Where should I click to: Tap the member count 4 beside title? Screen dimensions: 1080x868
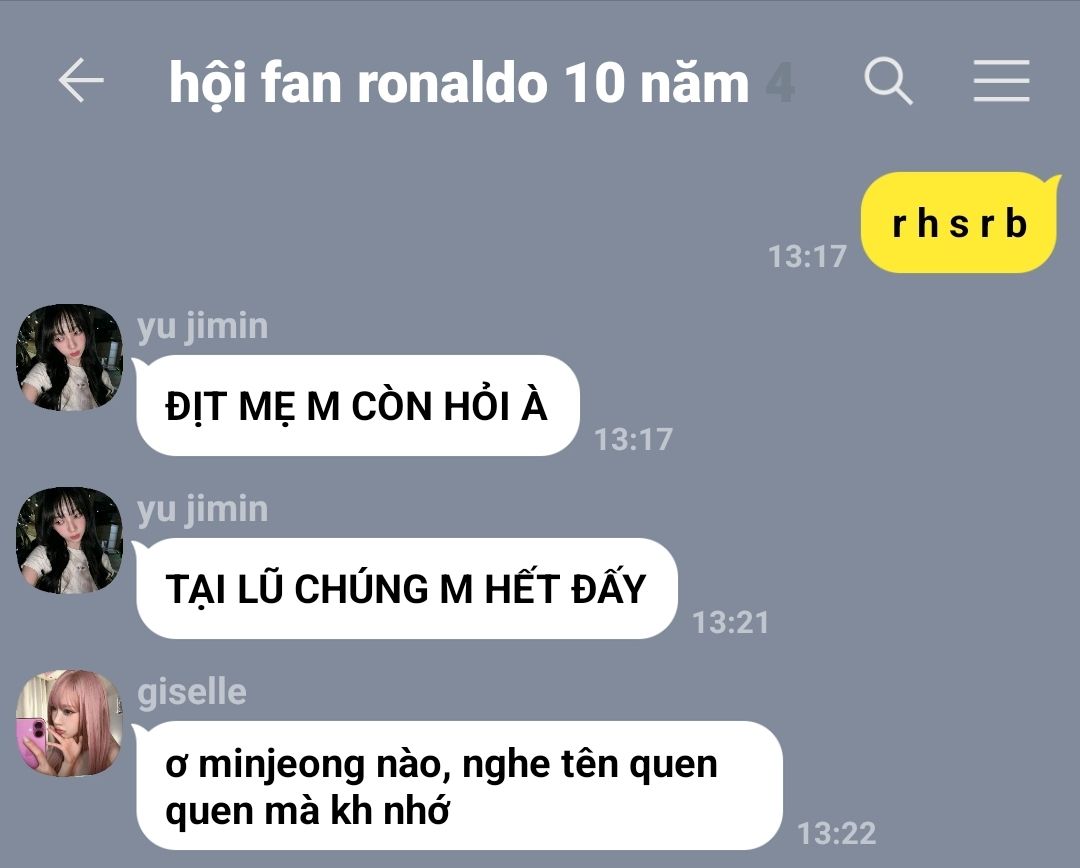pyautogui.click(x=780, y=84)
